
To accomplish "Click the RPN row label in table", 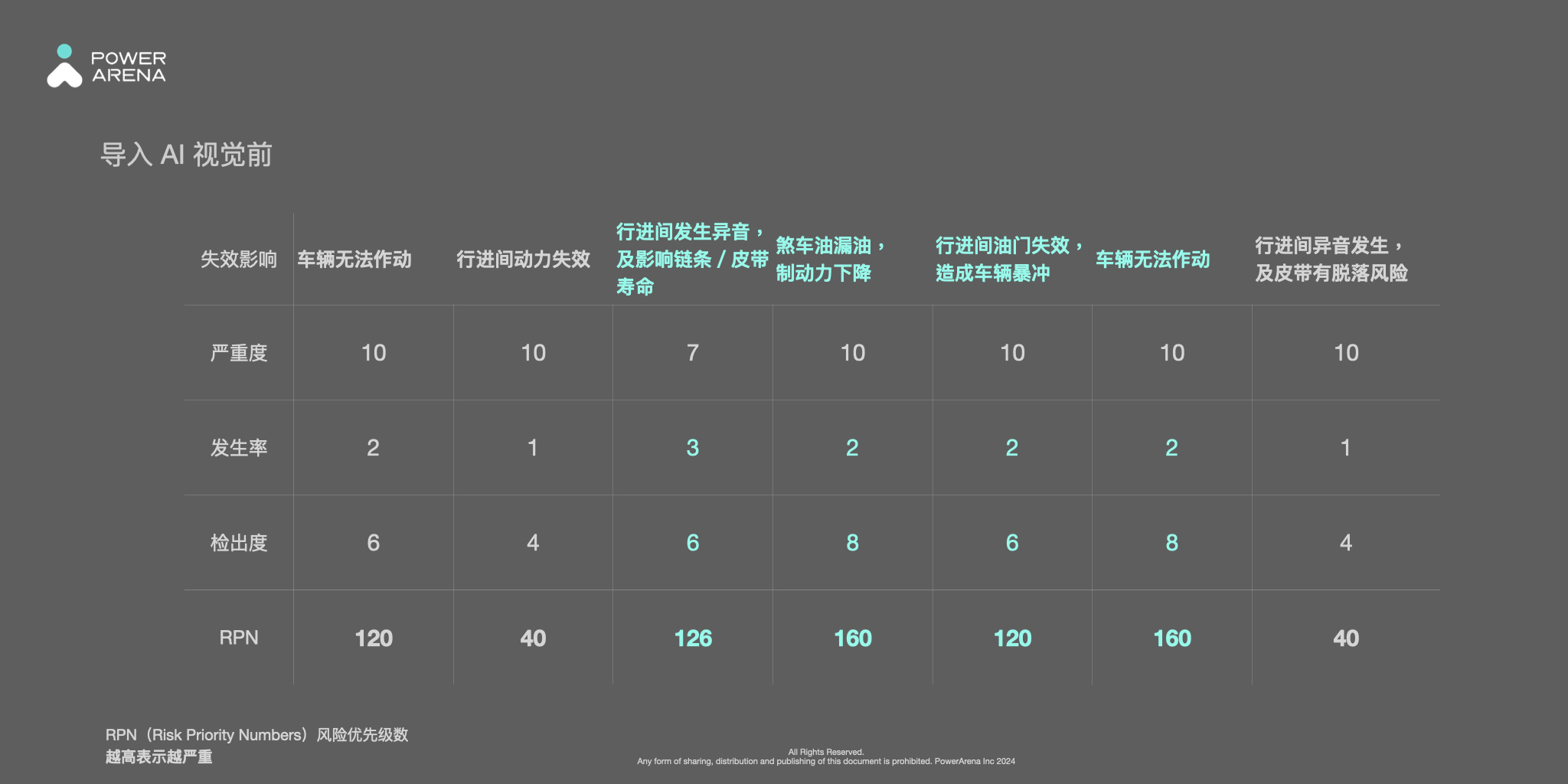I will (239, 638).
